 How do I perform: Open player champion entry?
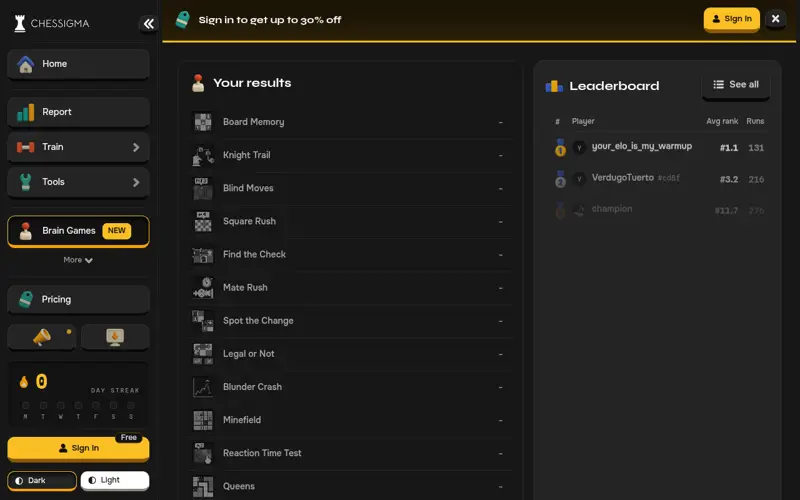(612, 209)
